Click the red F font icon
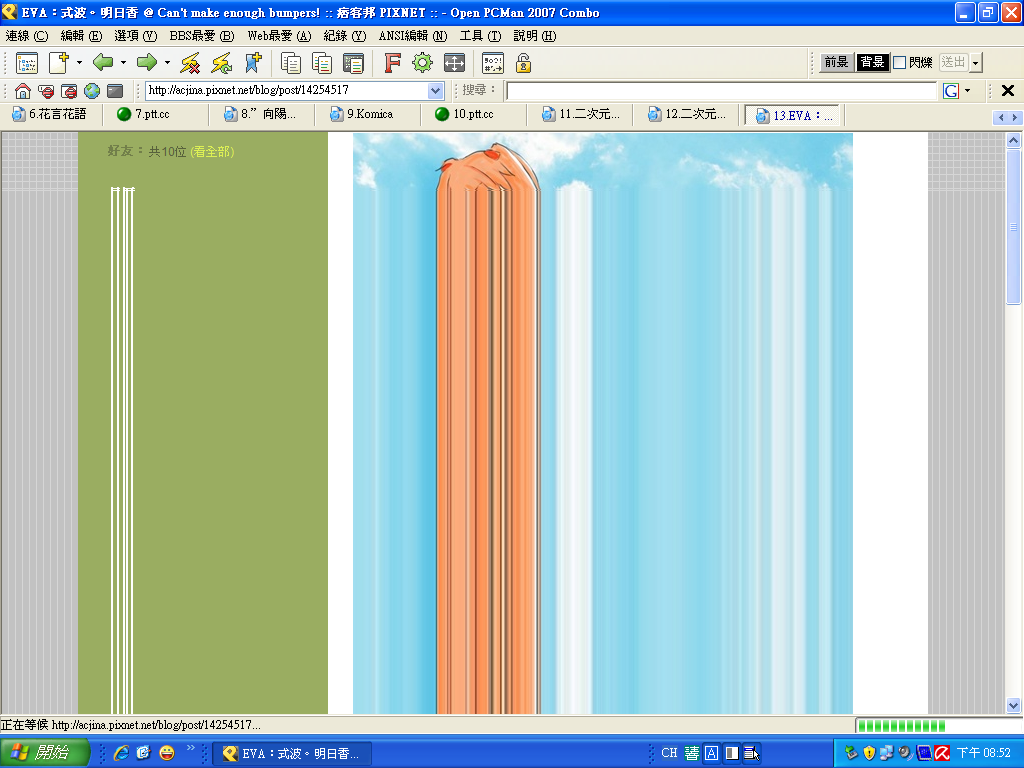The image size is (1024, 768). [392, 63]
